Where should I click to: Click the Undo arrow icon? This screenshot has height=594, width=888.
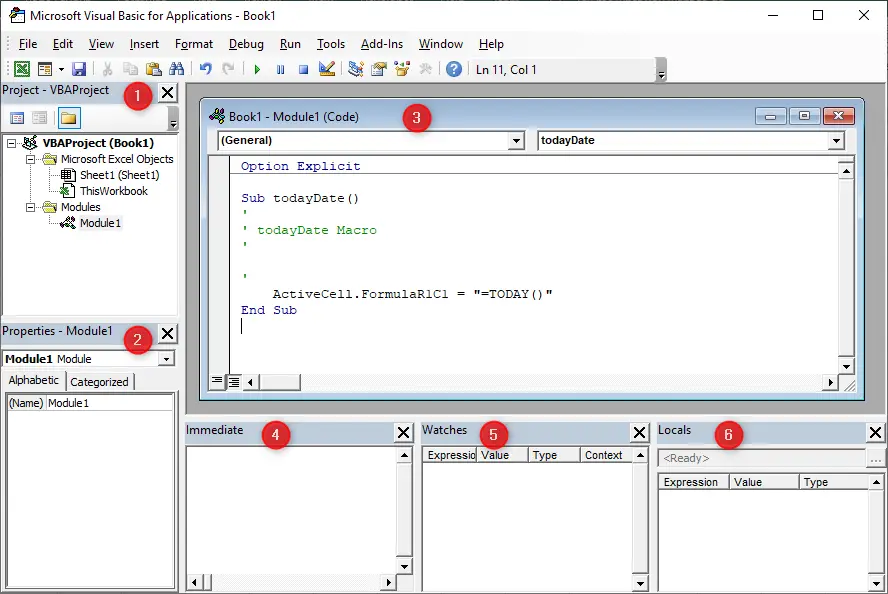pos(205,69)
